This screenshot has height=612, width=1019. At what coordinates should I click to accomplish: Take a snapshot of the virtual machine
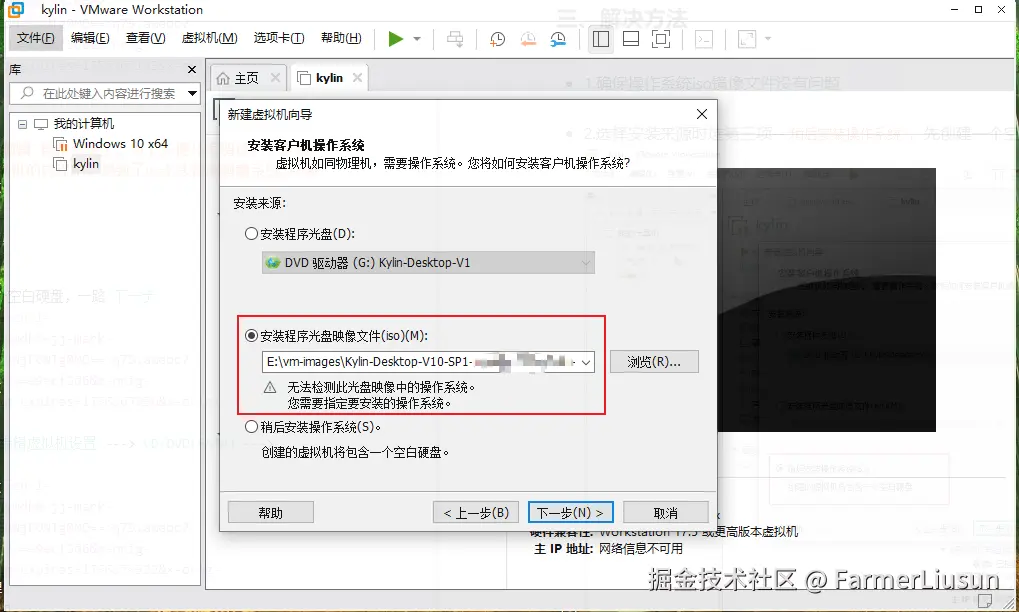497,39
